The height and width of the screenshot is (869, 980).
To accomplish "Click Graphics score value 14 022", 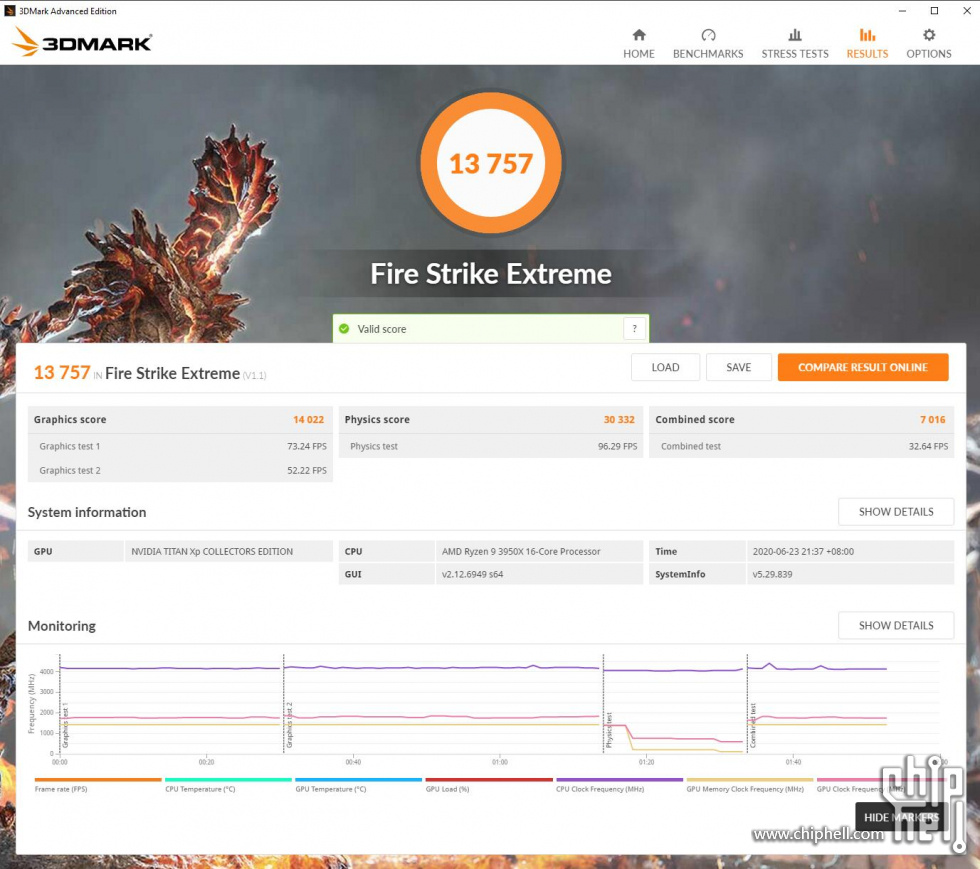I will [308, 419].
